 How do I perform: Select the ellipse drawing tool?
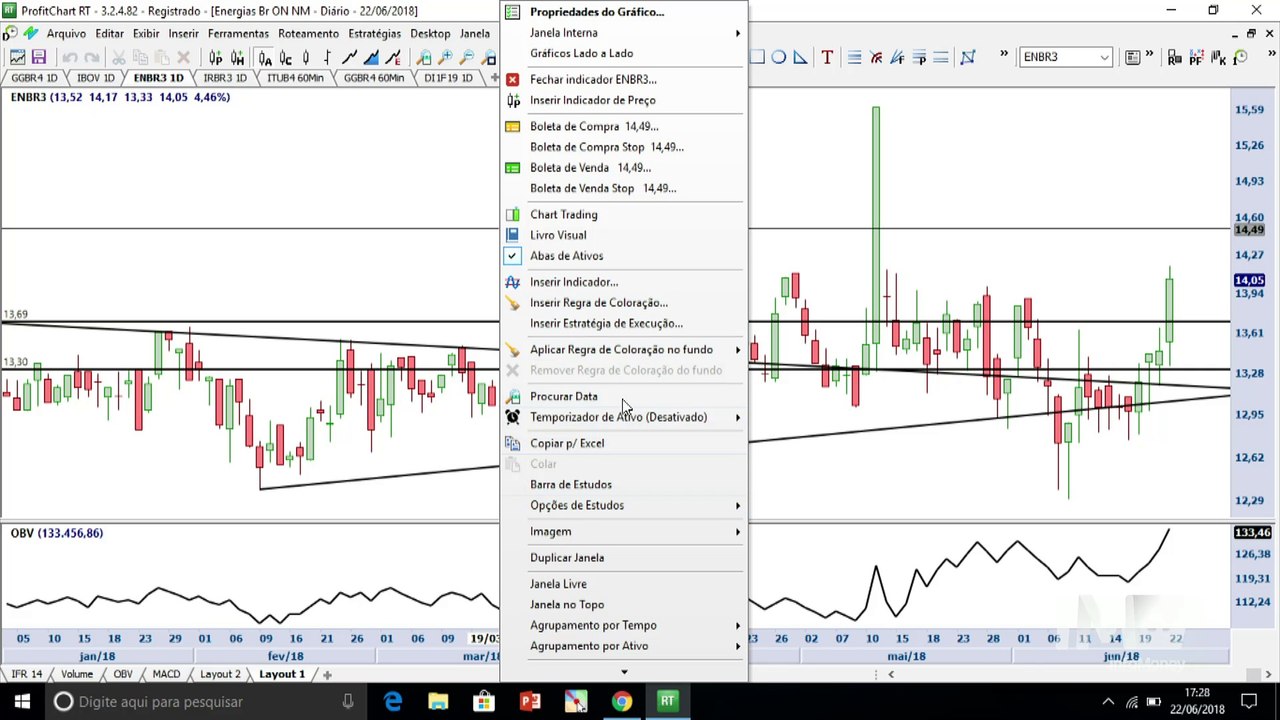(778, 57)
